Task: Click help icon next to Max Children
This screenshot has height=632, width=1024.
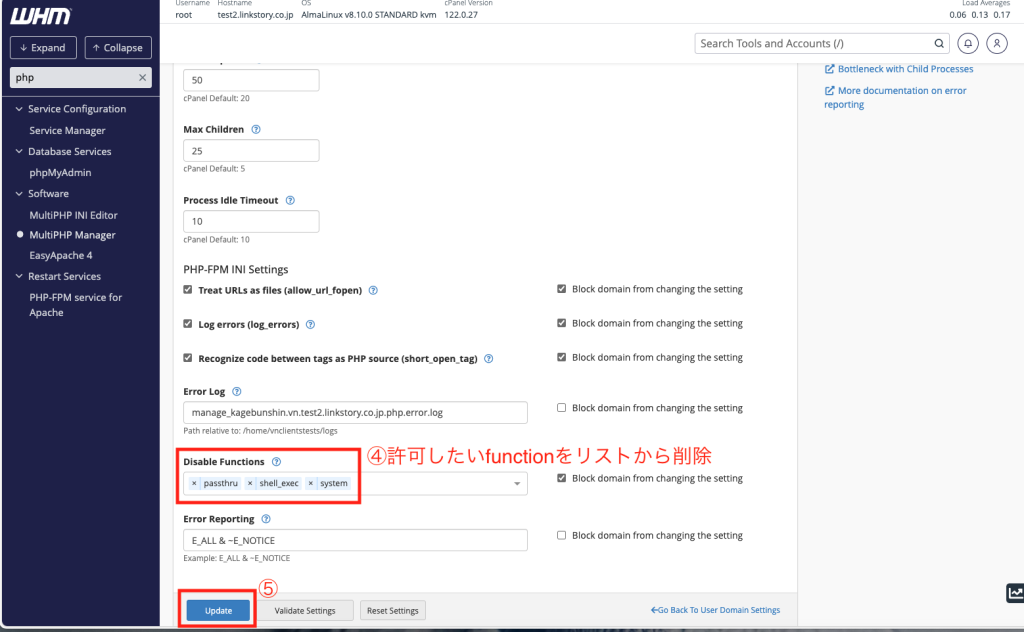Action: point(256,130)
